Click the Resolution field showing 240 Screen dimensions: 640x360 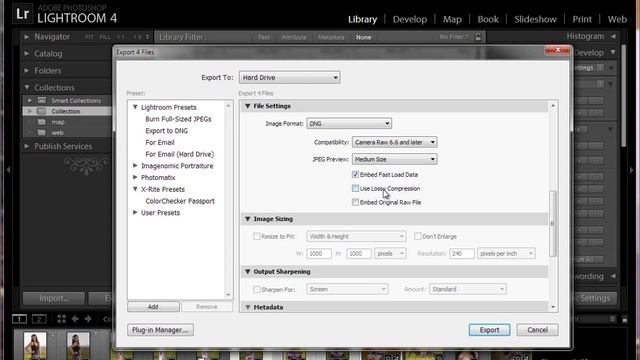[462, 253]
